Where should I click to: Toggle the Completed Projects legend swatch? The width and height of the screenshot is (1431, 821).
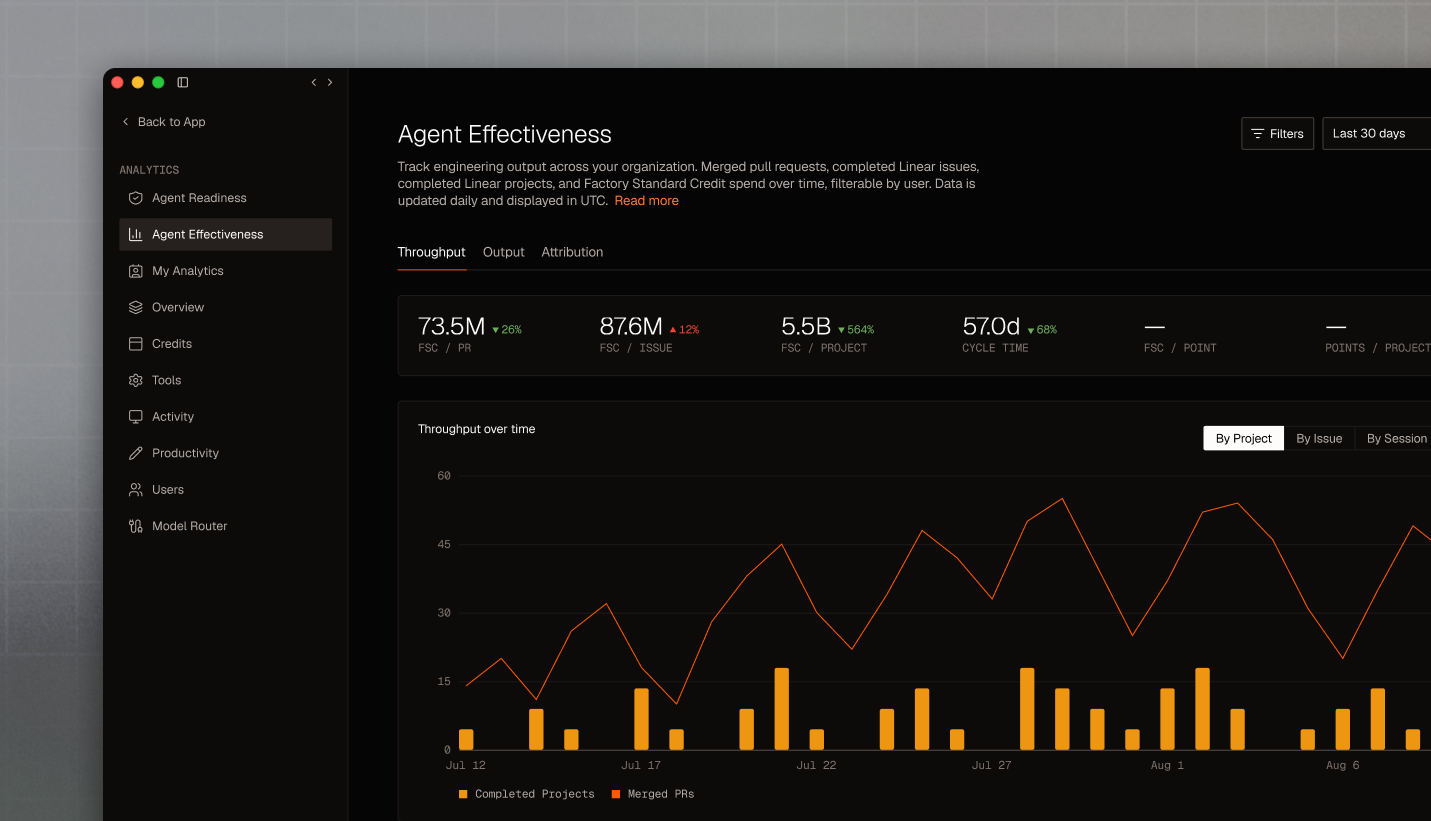[463, 794]
